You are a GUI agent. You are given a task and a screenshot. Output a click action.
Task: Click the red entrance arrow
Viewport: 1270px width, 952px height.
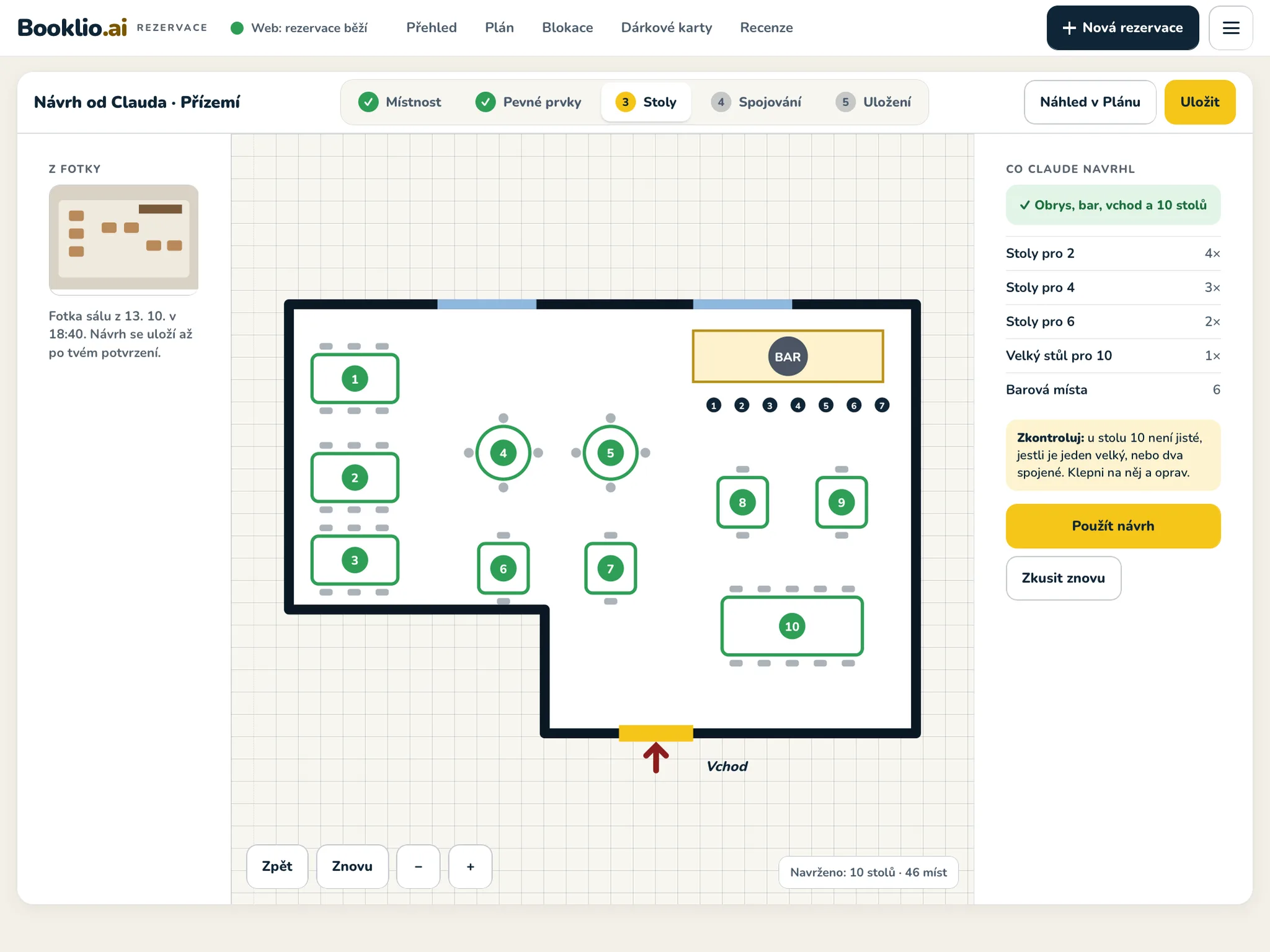pos(656,758)
